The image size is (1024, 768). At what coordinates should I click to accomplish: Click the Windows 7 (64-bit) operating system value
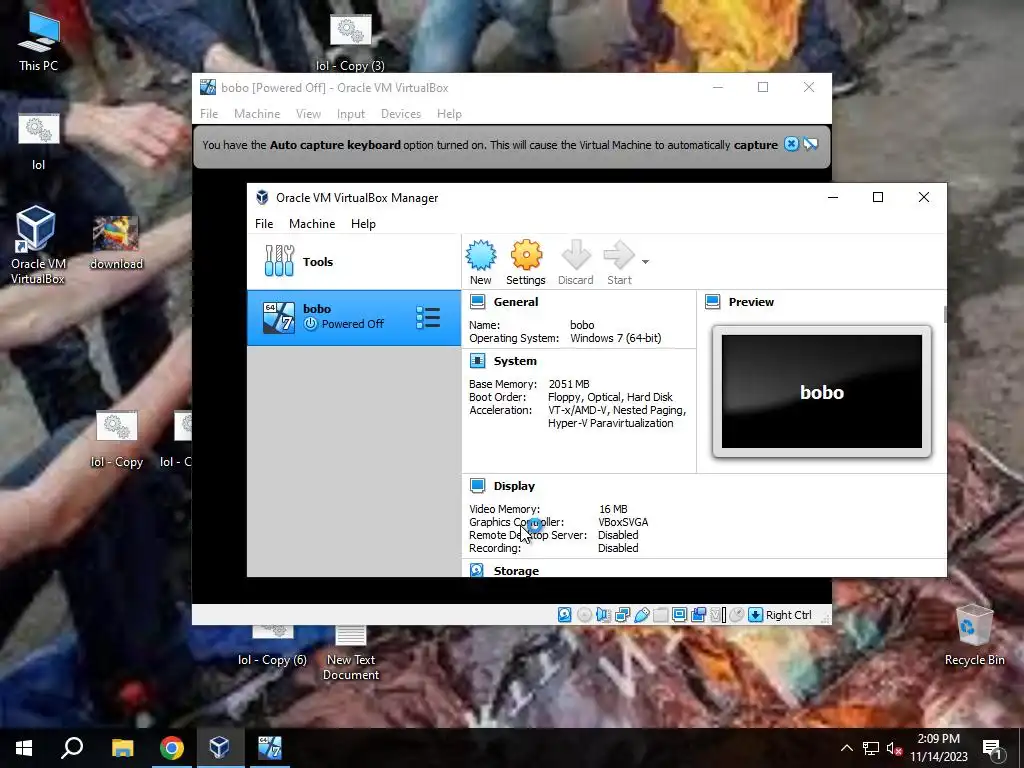click(615, 338)
